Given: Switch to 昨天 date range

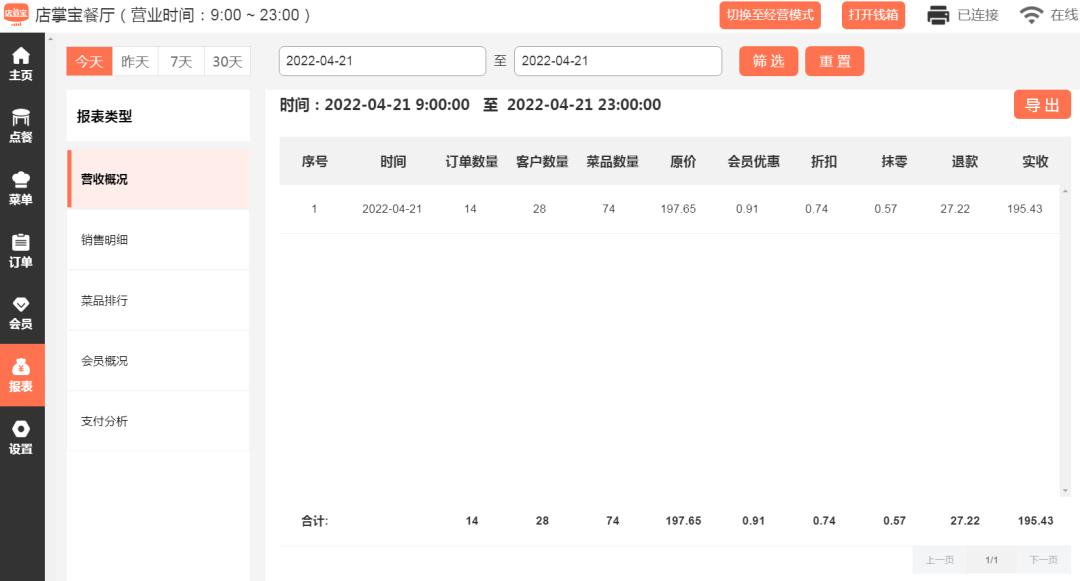Looking at the screenshot, I should pos(135,61).
